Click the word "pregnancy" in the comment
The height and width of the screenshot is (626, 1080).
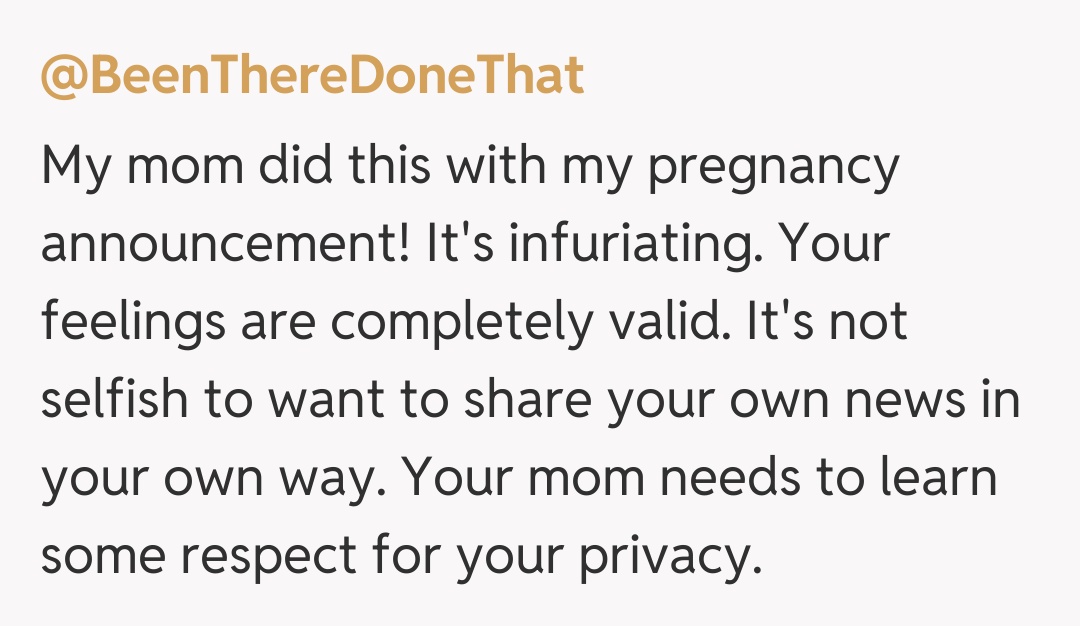coord(774,168)
